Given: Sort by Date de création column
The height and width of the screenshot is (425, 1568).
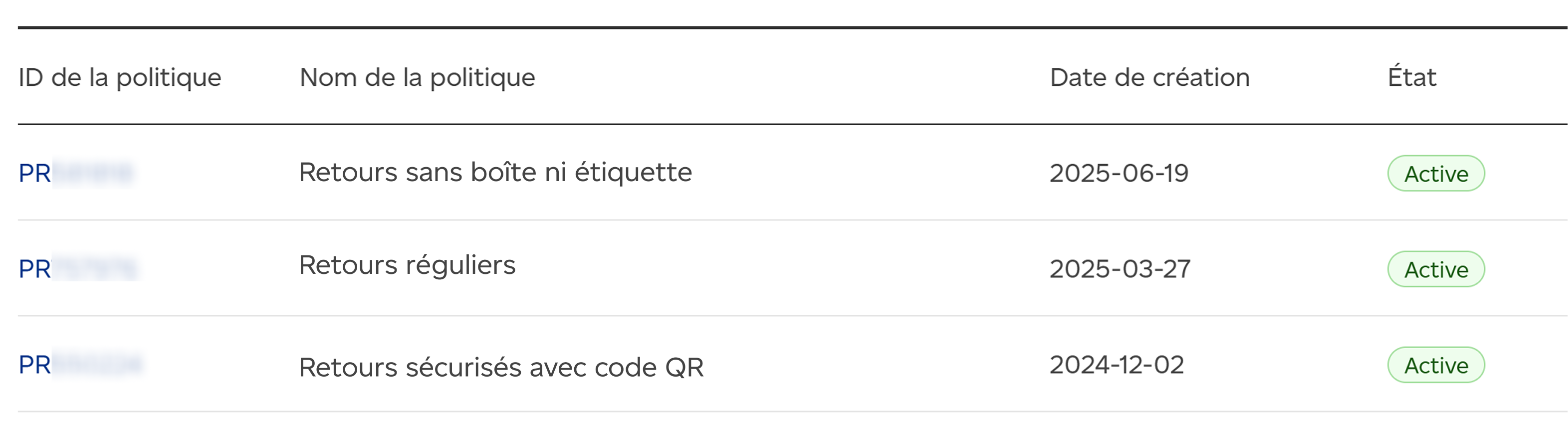Looking at the screenshot, I should (1149, 78).
